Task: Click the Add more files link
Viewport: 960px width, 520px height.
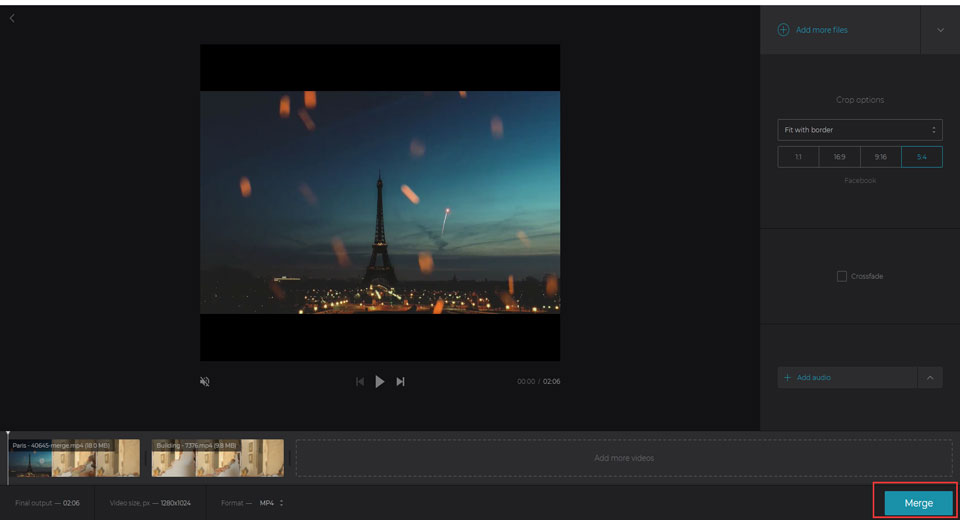Action: (x=822, y=30)
